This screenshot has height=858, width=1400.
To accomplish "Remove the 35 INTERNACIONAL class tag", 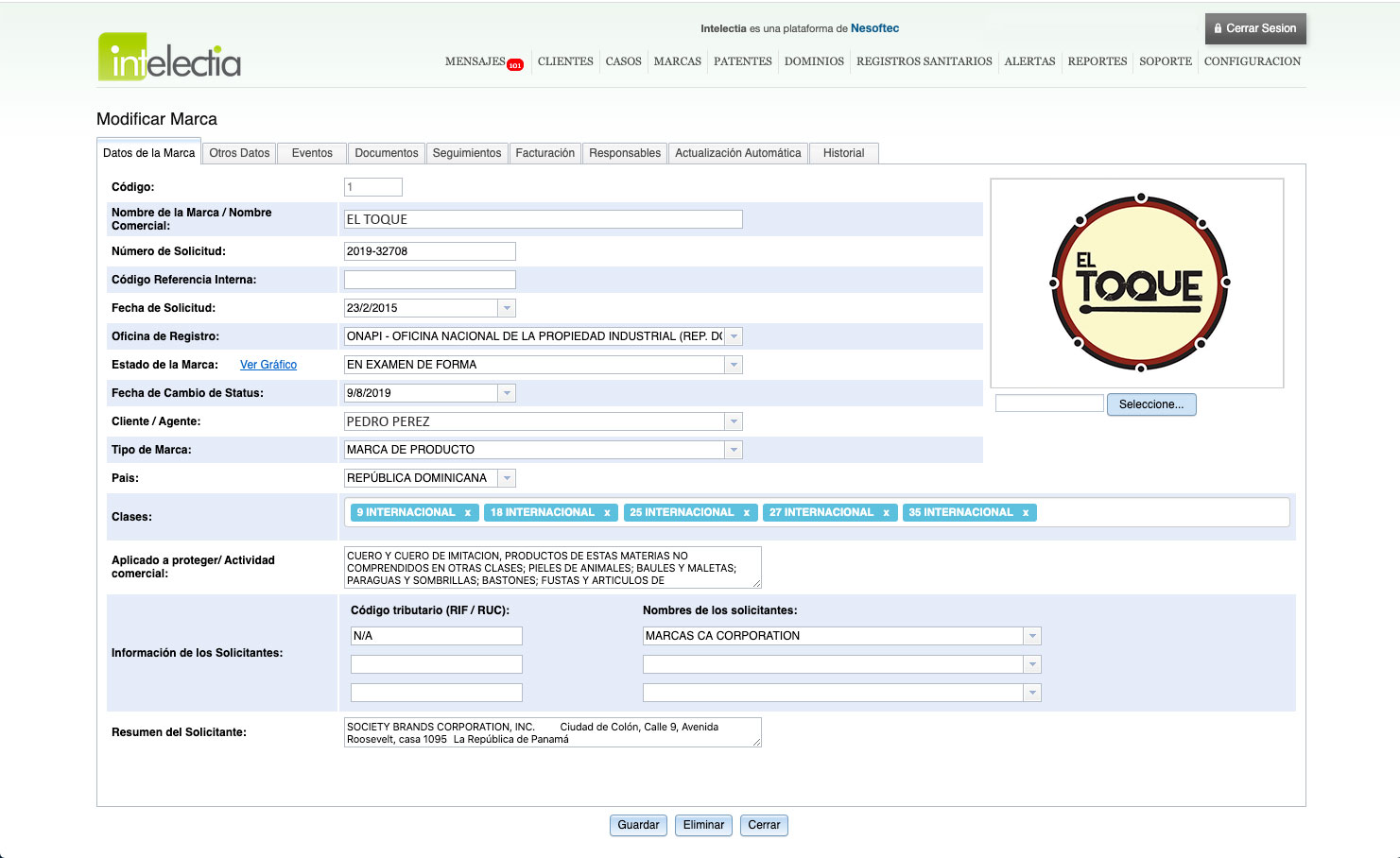I will tap(1025, 513).
